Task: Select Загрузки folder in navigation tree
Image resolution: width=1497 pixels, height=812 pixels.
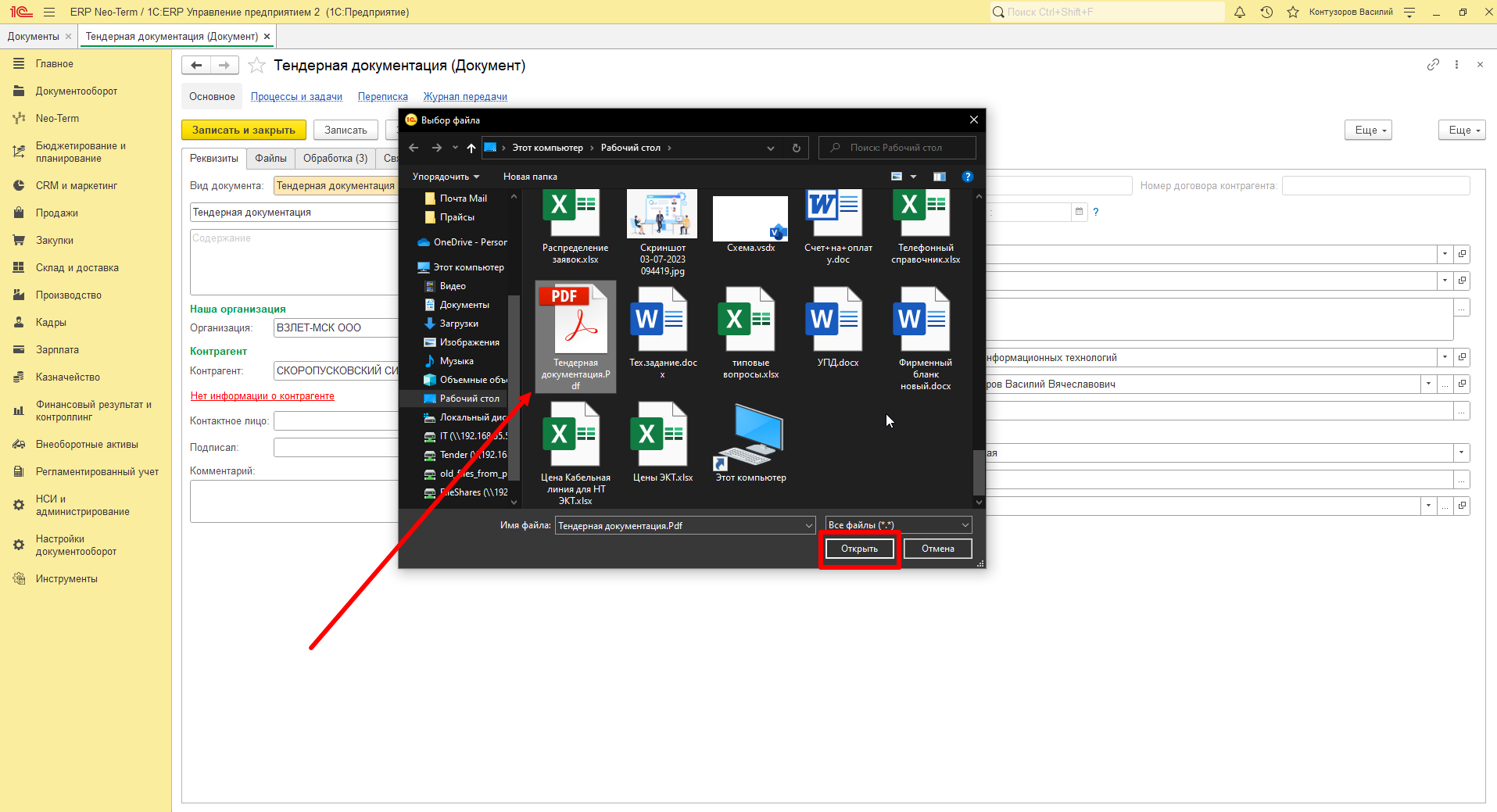Action: (459, 324)
